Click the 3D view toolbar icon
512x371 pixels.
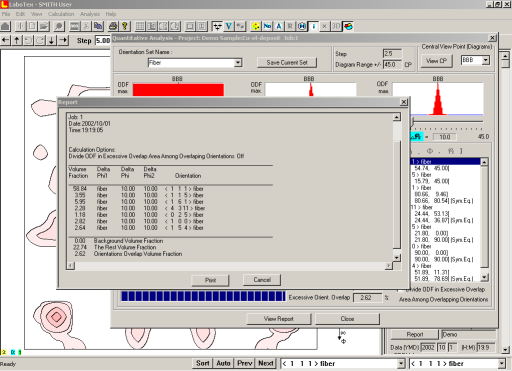point(336,26)
